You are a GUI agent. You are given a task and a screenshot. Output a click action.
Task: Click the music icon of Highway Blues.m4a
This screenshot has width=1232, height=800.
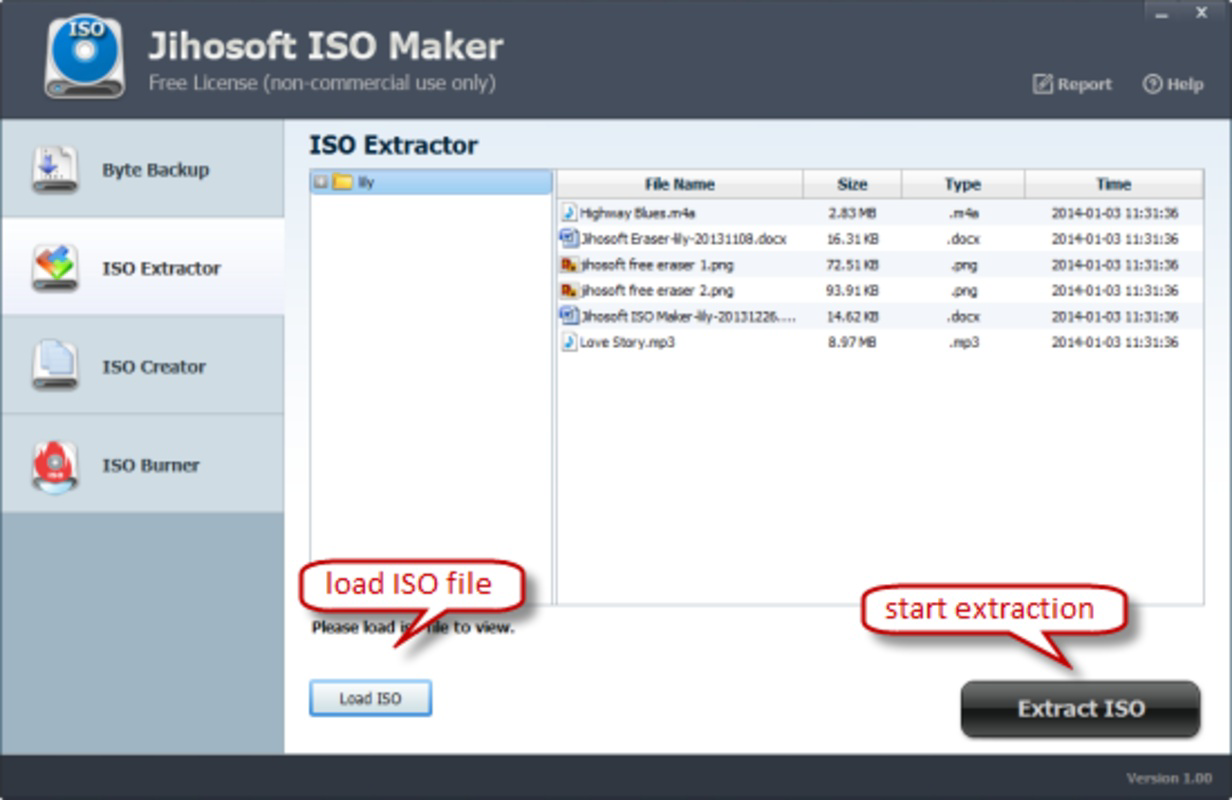(569, 212)
